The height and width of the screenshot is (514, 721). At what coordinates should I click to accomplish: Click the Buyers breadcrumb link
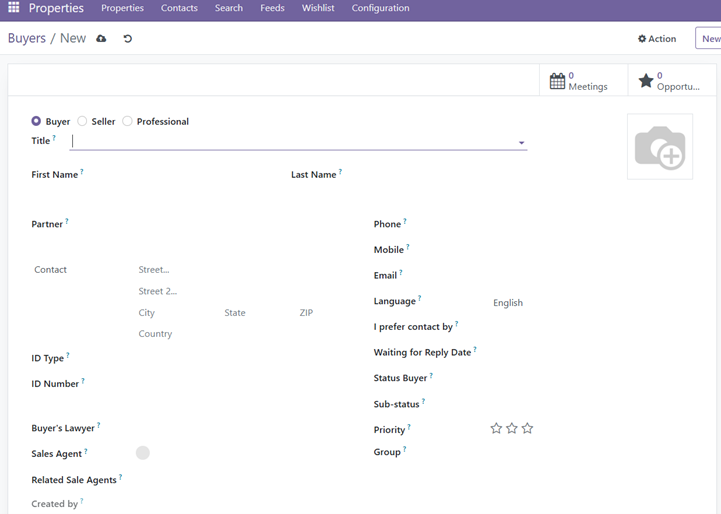pyautogui.click(x=26, y=38)
